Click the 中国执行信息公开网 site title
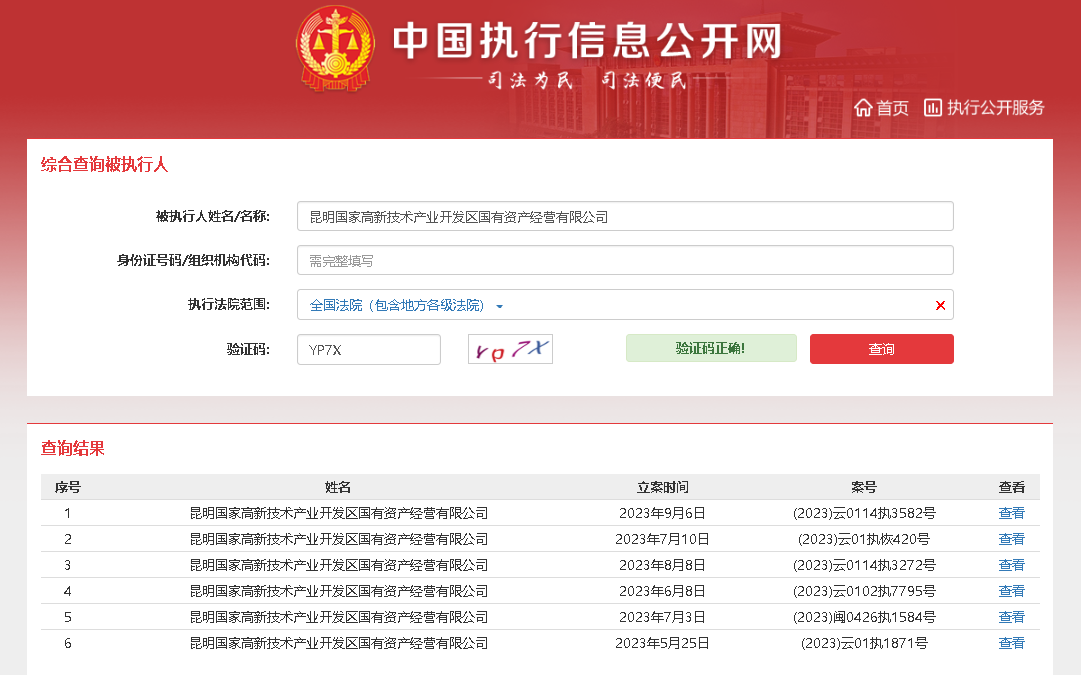This screenshot has height=675, width=1081. coord(586,40)
